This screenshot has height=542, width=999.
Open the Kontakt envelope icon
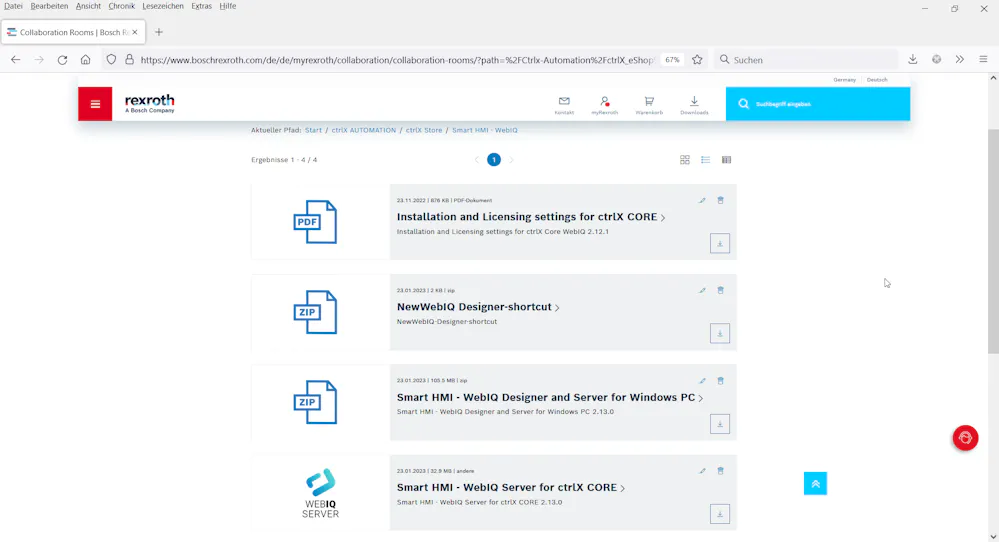click(x=564, y=105)
